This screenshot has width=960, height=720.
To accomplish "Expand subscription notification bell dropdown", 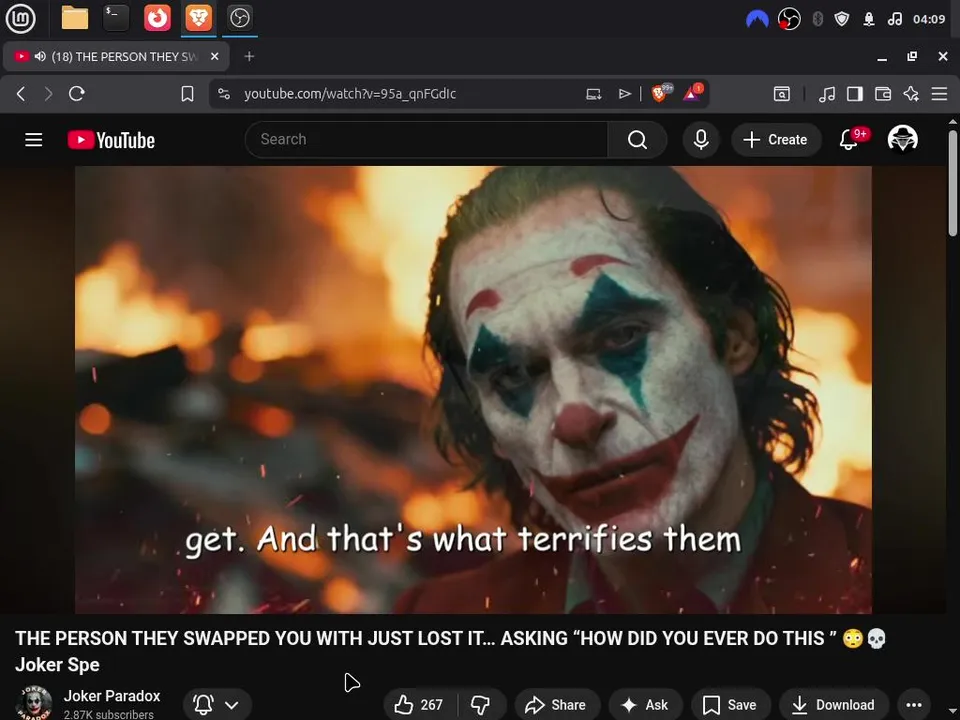I will click(x=217, y=705).
